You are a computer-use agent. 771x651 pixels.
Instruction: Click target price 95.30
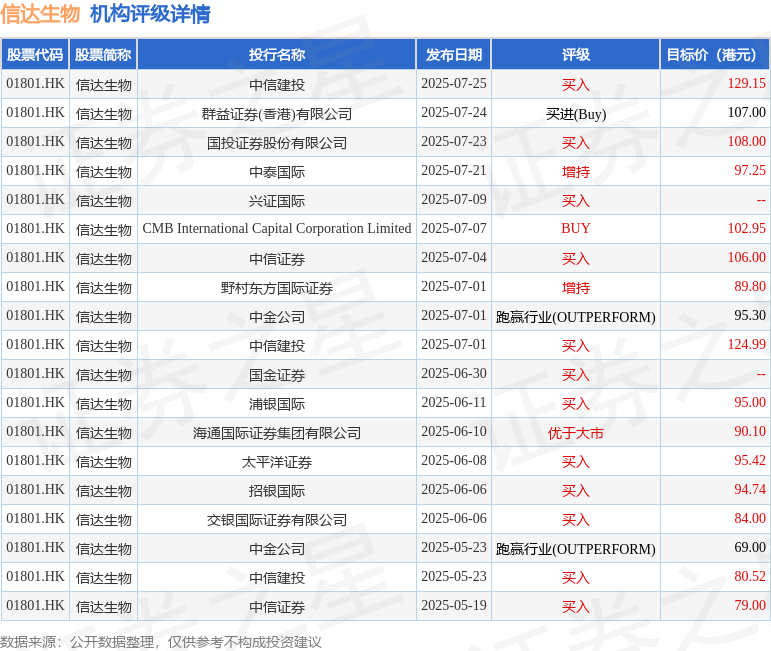click(750, 315)
